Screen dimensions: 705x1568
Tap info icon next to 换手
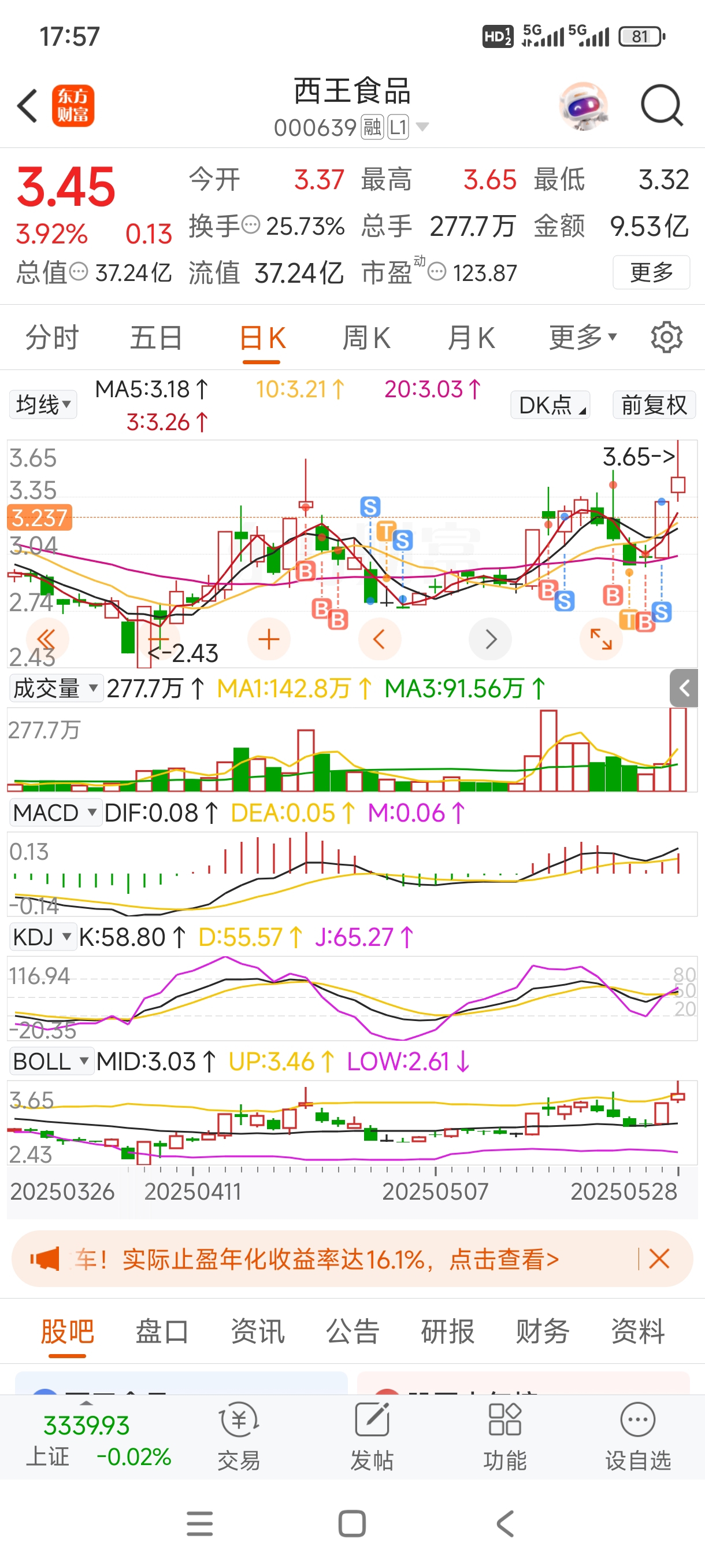[251, 225]
